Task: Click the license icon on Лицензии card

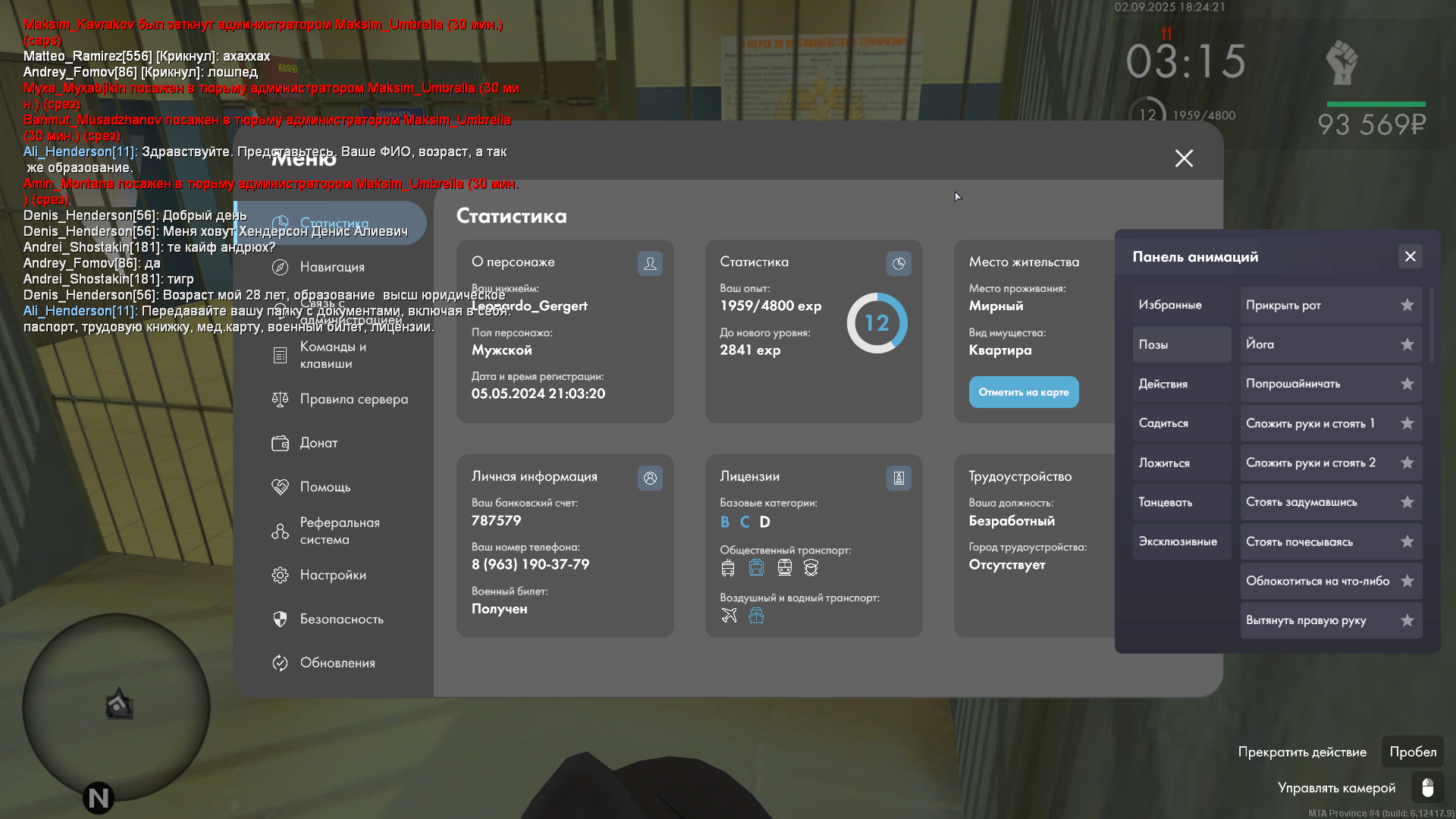Action: 899,479
